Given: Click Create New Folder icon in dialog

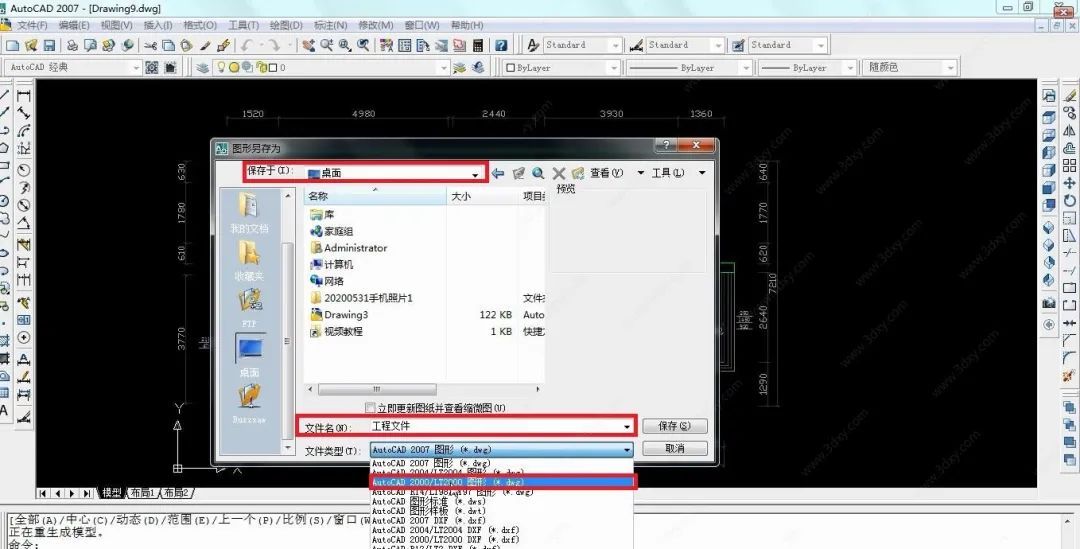Looking at the screenshot, I should (x=578, y=172).
